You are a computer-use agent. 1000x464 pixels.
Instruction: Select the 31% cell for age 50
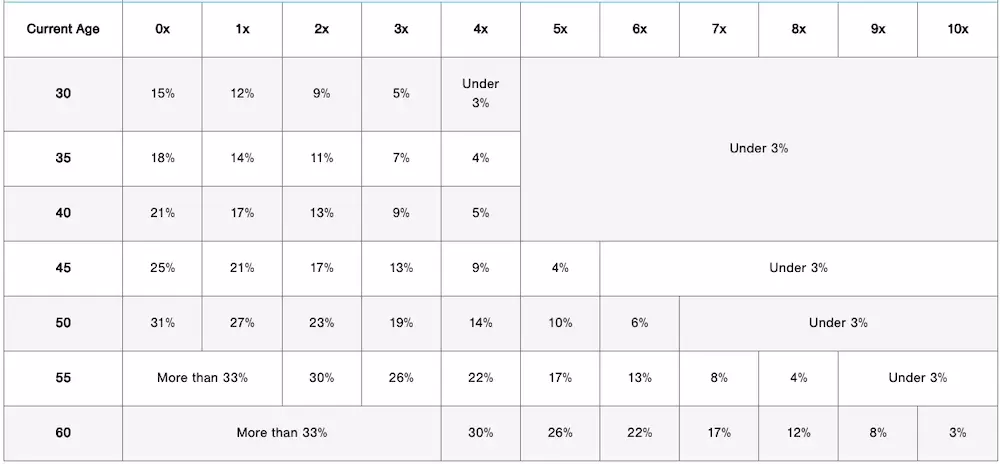[x=162, y=323]
